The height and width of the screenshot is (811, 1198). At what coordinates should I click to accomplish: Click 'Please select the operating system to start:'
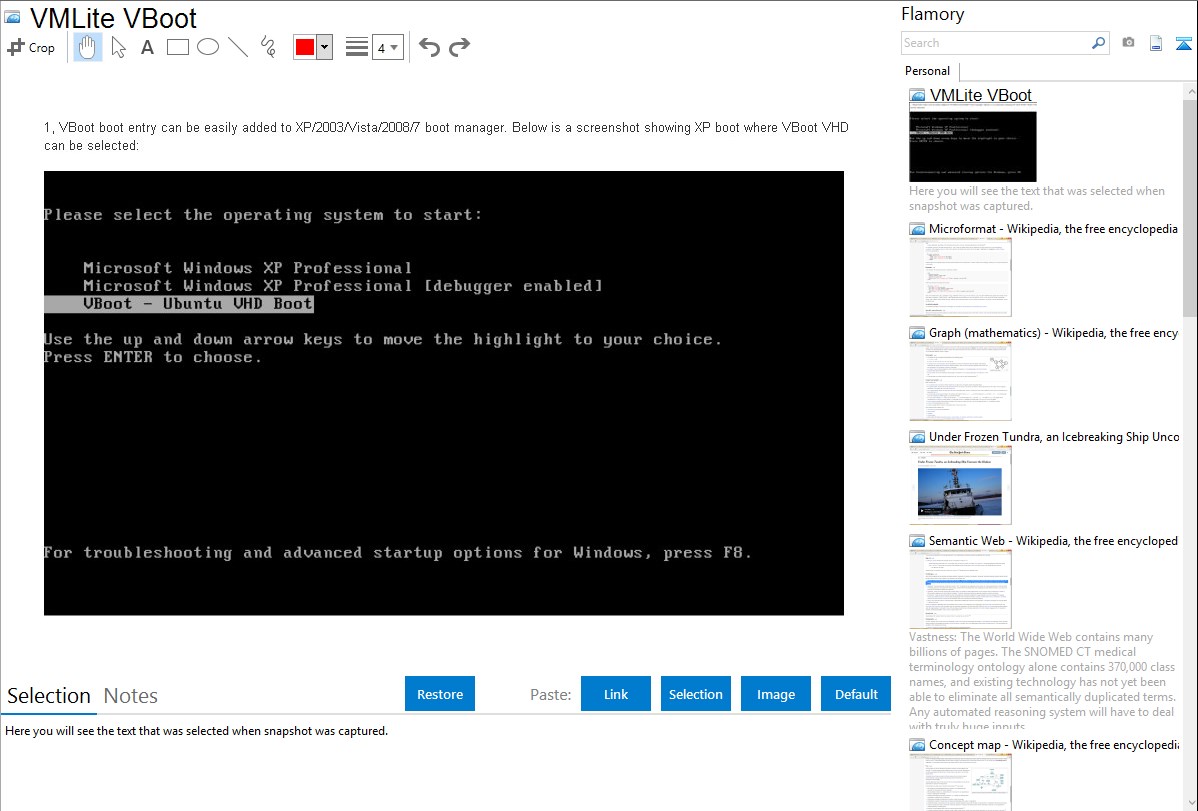coord(263,215)
